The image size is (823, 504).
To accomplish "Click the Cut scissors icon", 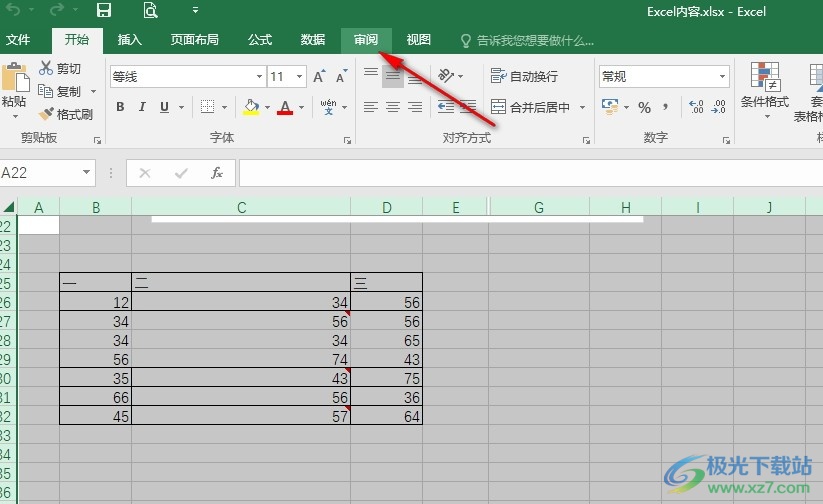I will pyautogui.click(x=46, y=68).
